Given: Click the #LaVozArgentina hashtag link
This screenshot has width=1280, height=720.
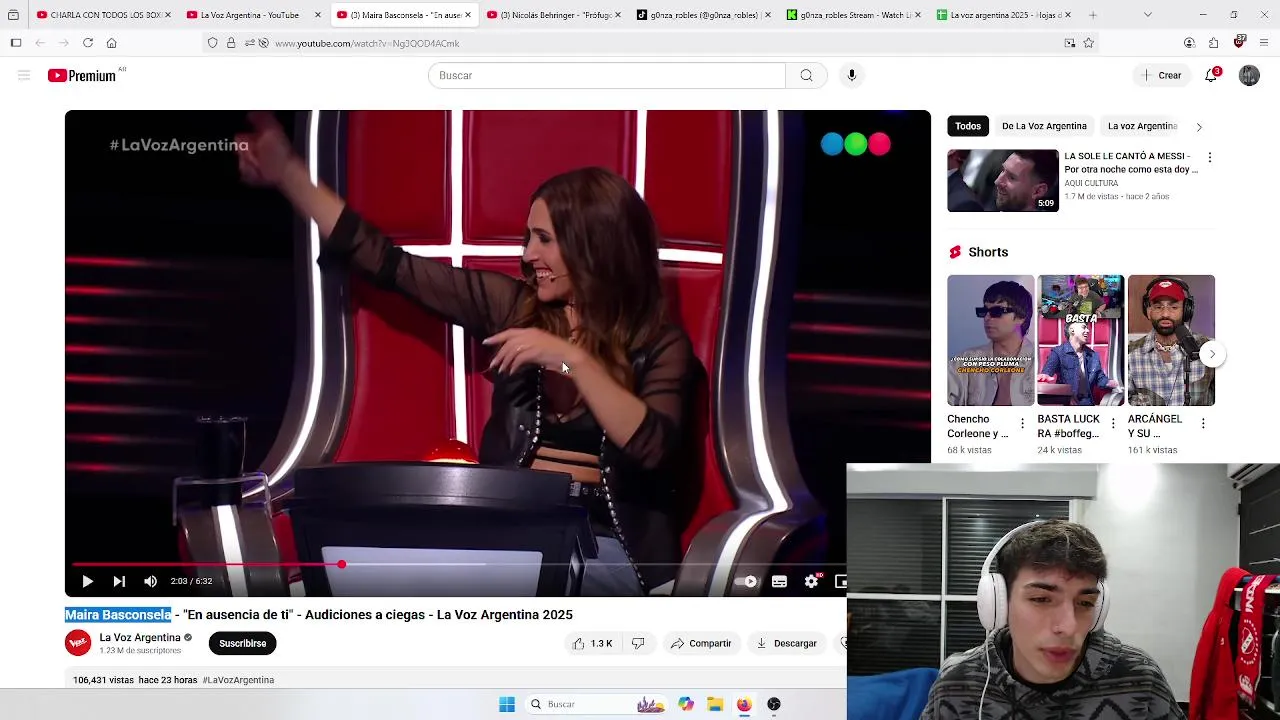Looking at the screenshot, I should [x=238, y=680].
